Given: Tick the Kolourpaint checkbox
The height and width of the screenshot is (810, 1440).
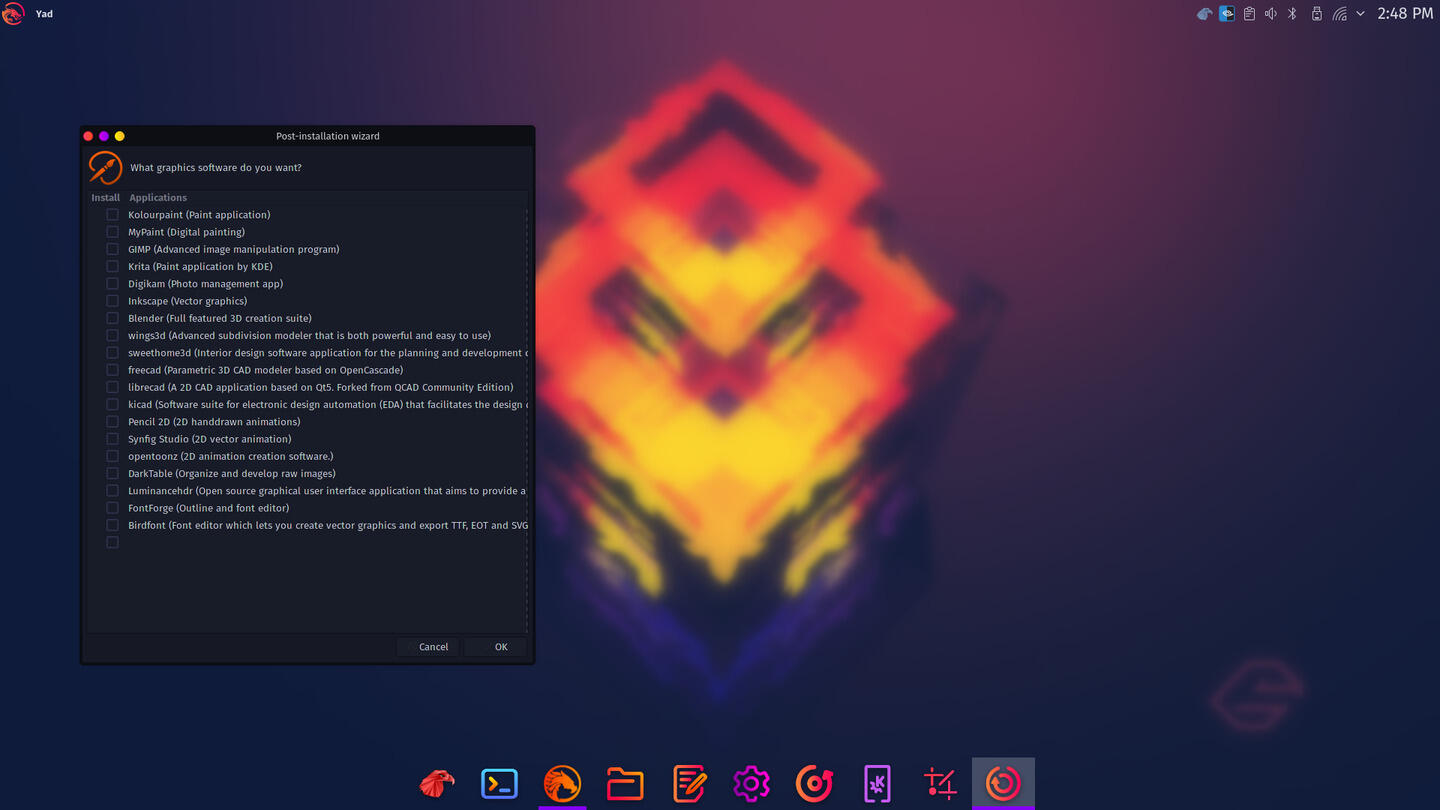Looking at the screenshot, I should (112, 215).
